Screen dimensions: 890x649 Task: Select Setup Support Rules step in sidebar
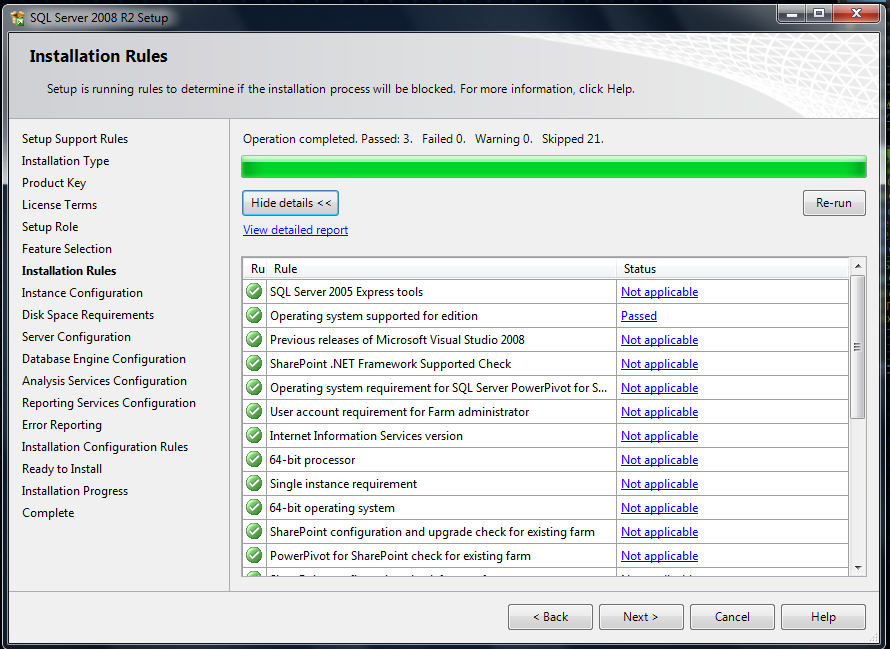tap(75, 139)
